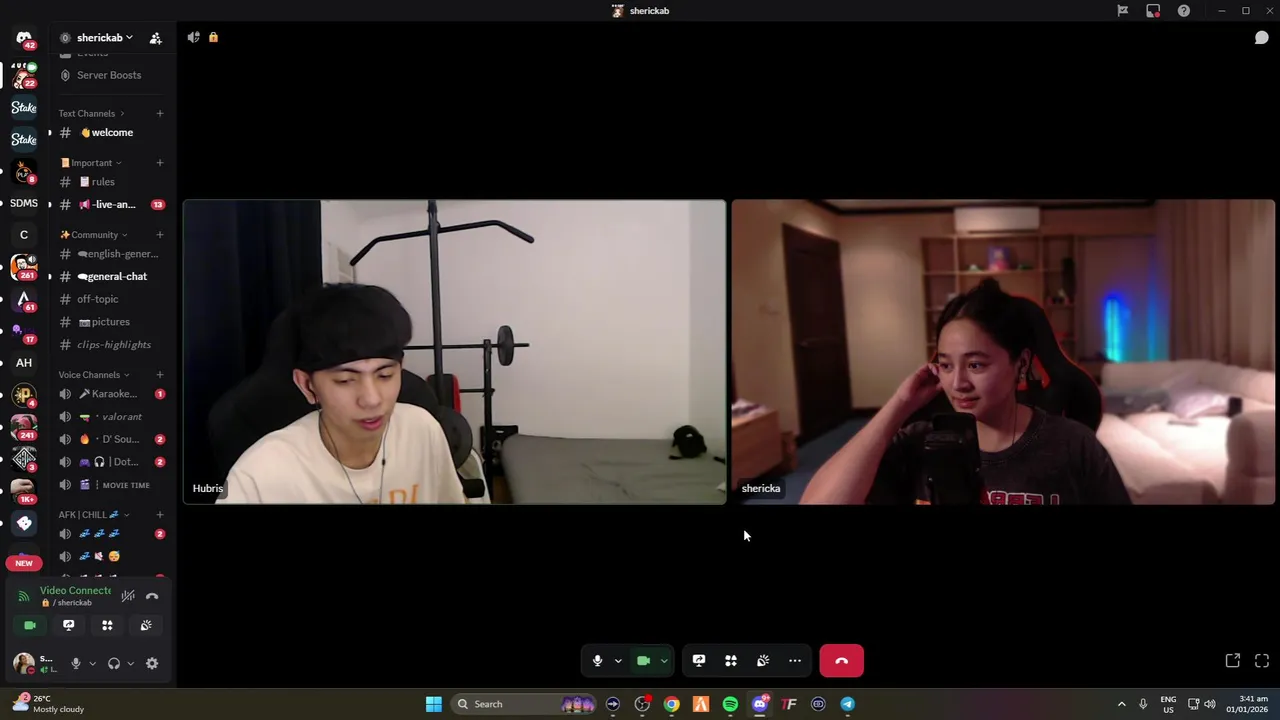Open User Settings gear icon

(x=152, y=663)
